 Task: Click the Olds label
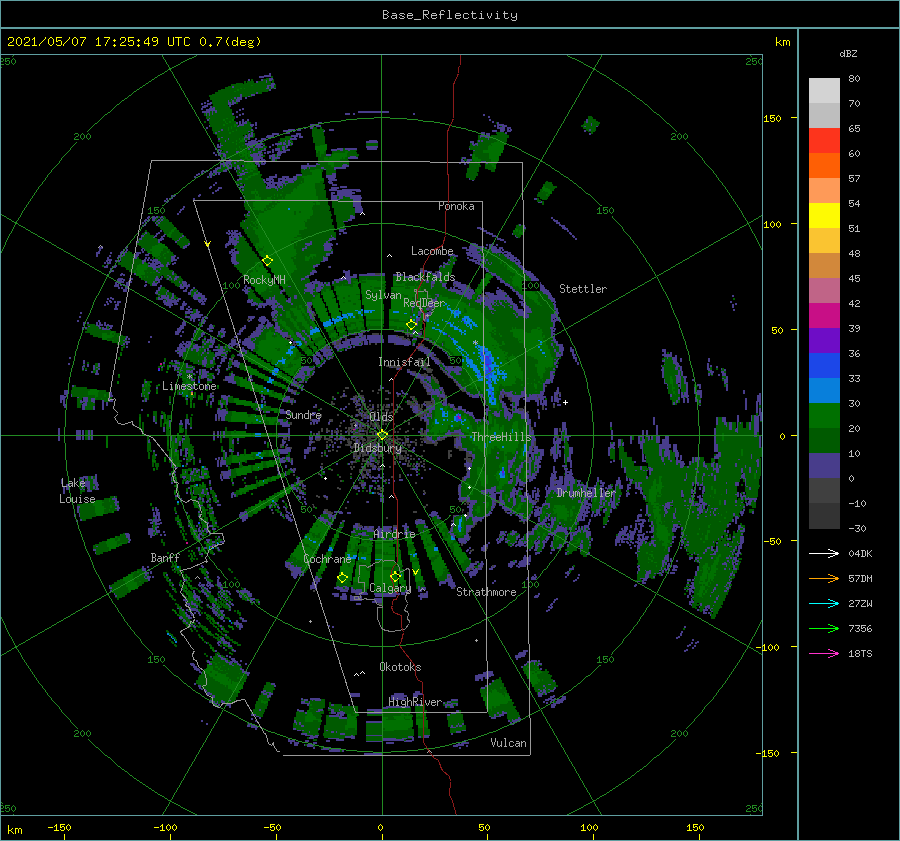coord(382,417)
